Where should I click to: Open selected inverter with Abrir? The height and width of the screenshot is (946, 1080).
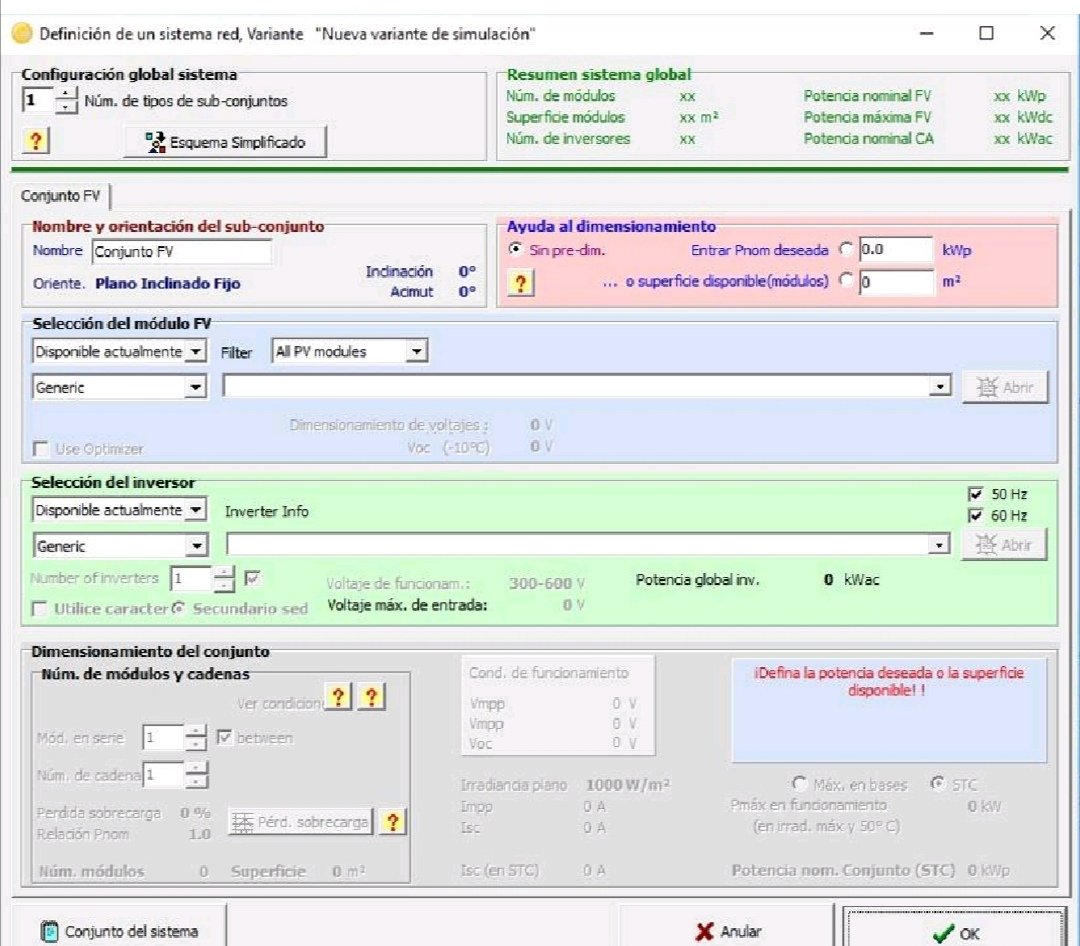[1004, 545]
